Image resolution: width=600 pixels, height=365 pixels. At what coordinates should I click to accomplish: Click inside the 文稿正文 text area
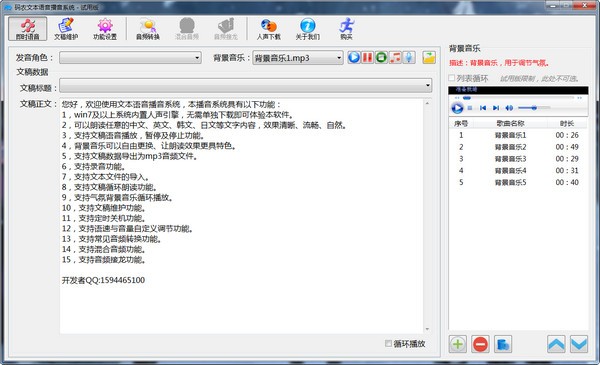(241, 216)
